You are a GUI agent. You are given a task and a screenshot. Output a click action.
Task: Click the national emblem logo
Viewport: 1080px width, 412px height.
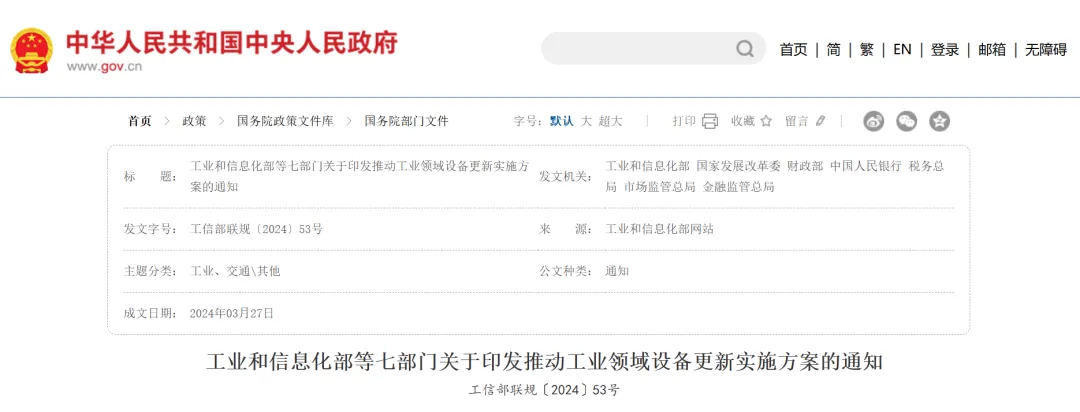pyautogui.click(x=31, y=50)
